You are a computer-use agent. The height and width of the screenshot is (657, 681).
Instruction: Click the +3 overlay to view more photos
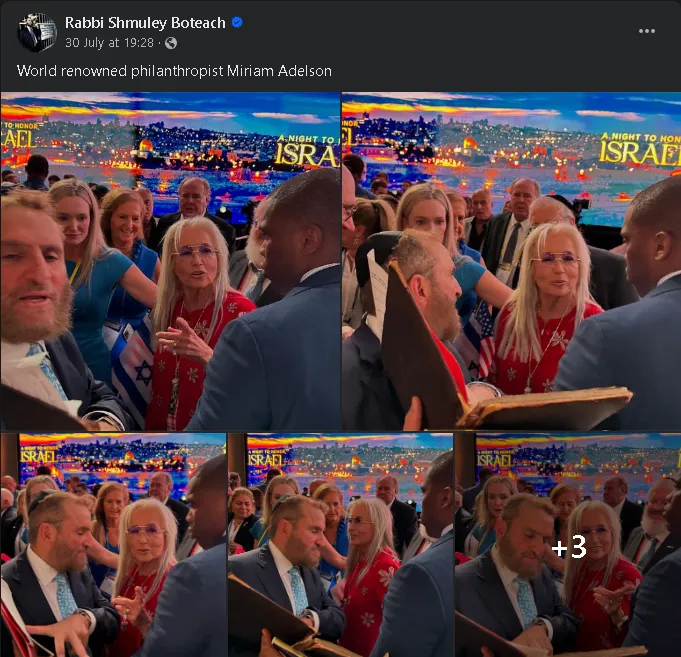[x=568, y=546]
